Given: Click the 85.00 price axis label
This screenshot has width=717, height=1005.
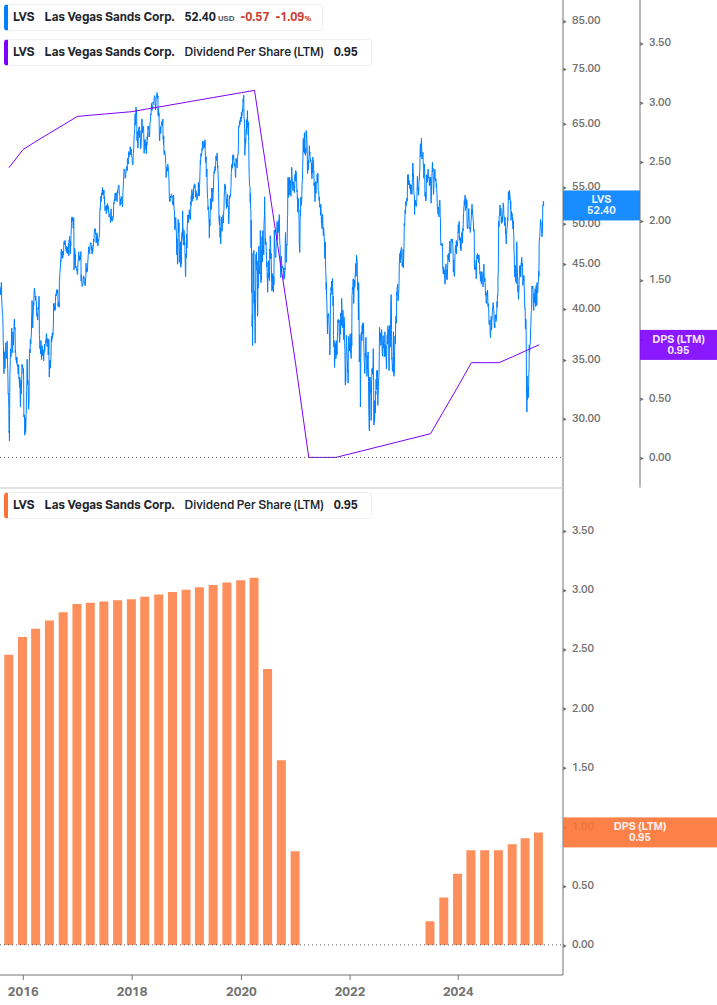Looking at the screenshot, I should tap(586, 21).
